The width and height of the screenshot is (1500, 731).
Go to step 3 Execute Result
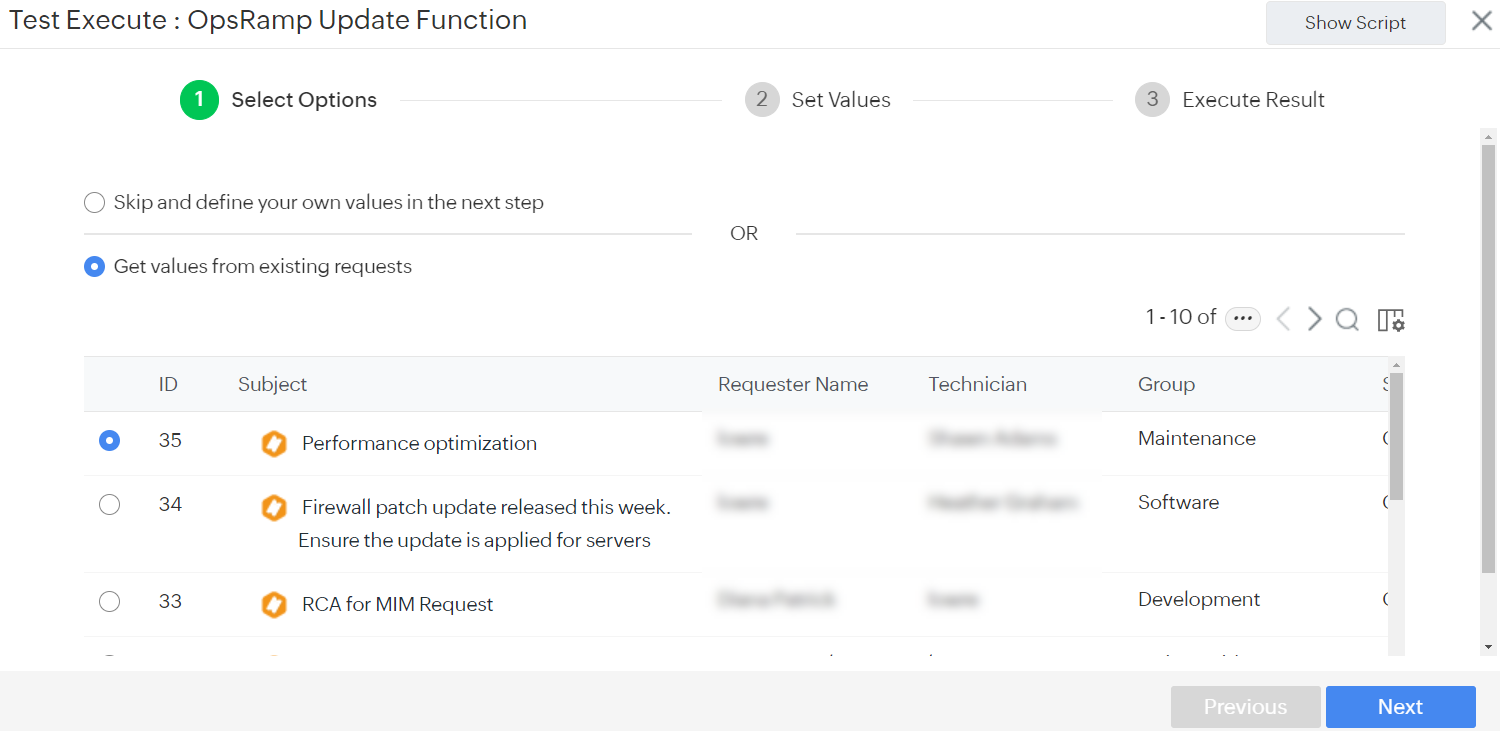[x=1230, y=100]
